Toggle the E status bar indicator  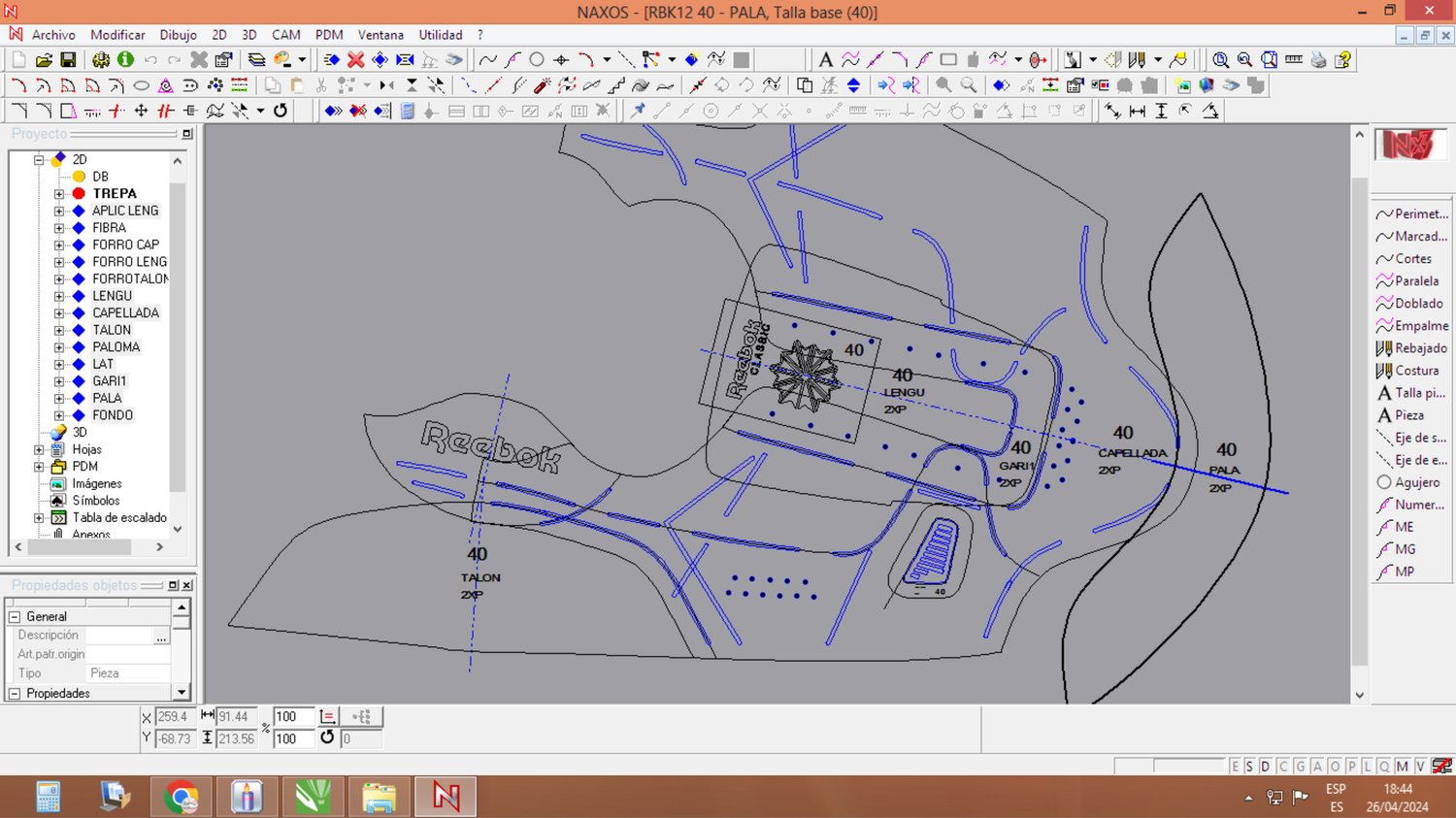coord(1235,767)
